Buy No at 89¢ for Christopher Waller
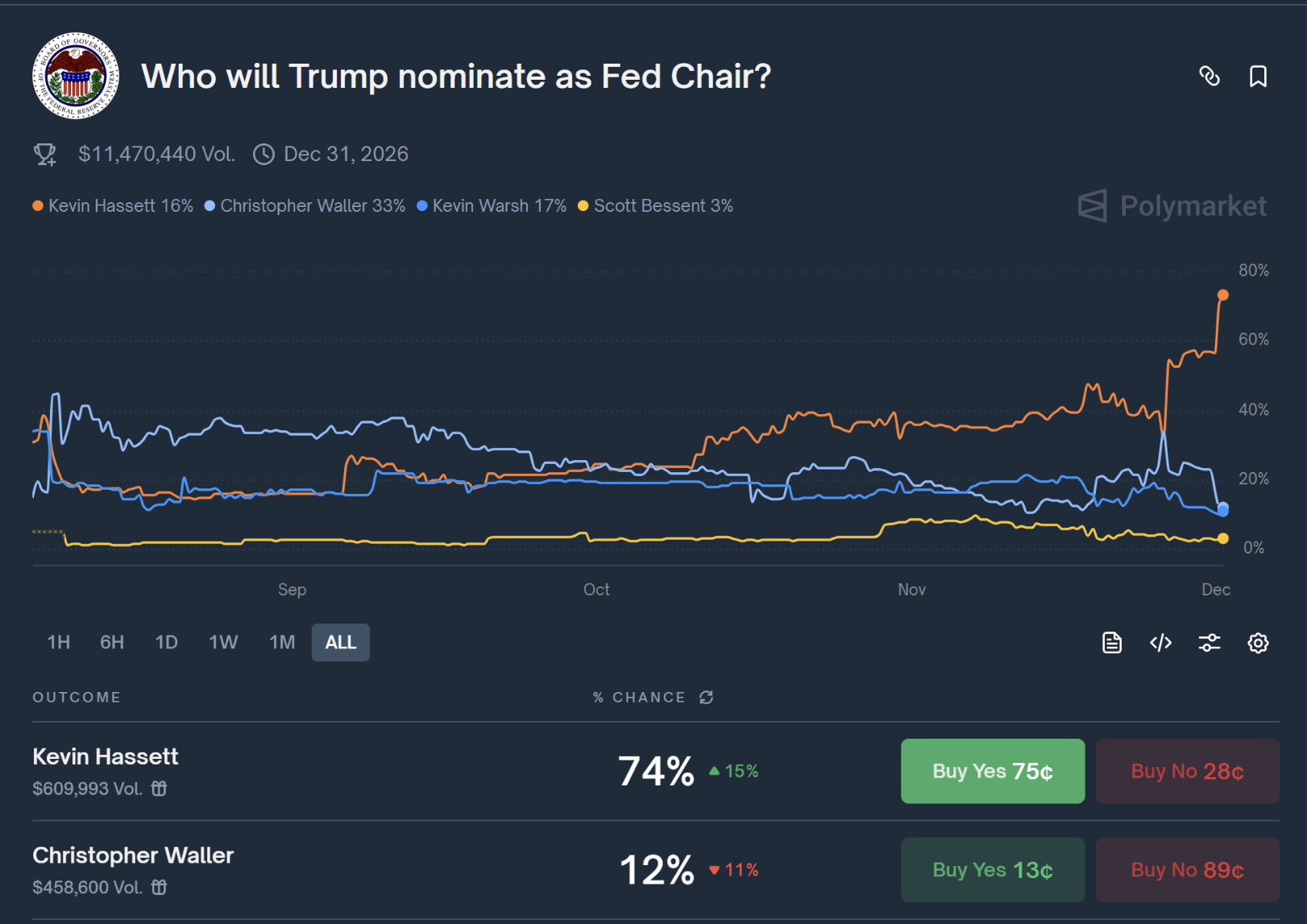This screenshot has width=1307, height=924. [x=1187, y=869]
